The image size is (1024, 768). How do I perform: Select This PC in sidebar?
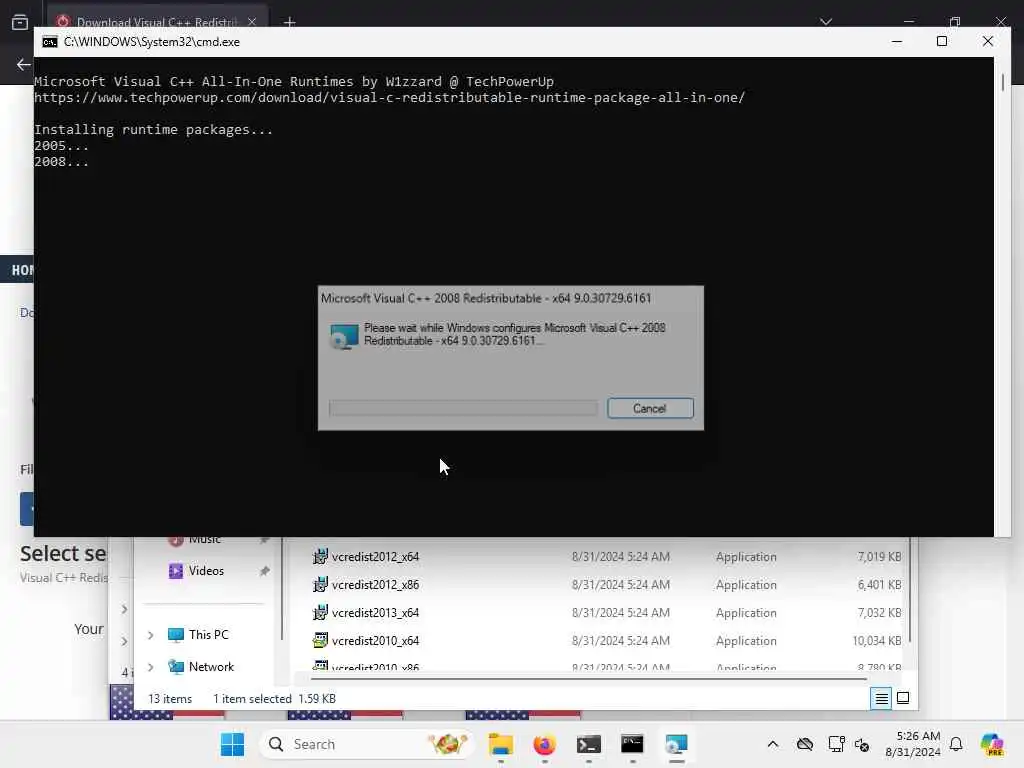(208, 635)
